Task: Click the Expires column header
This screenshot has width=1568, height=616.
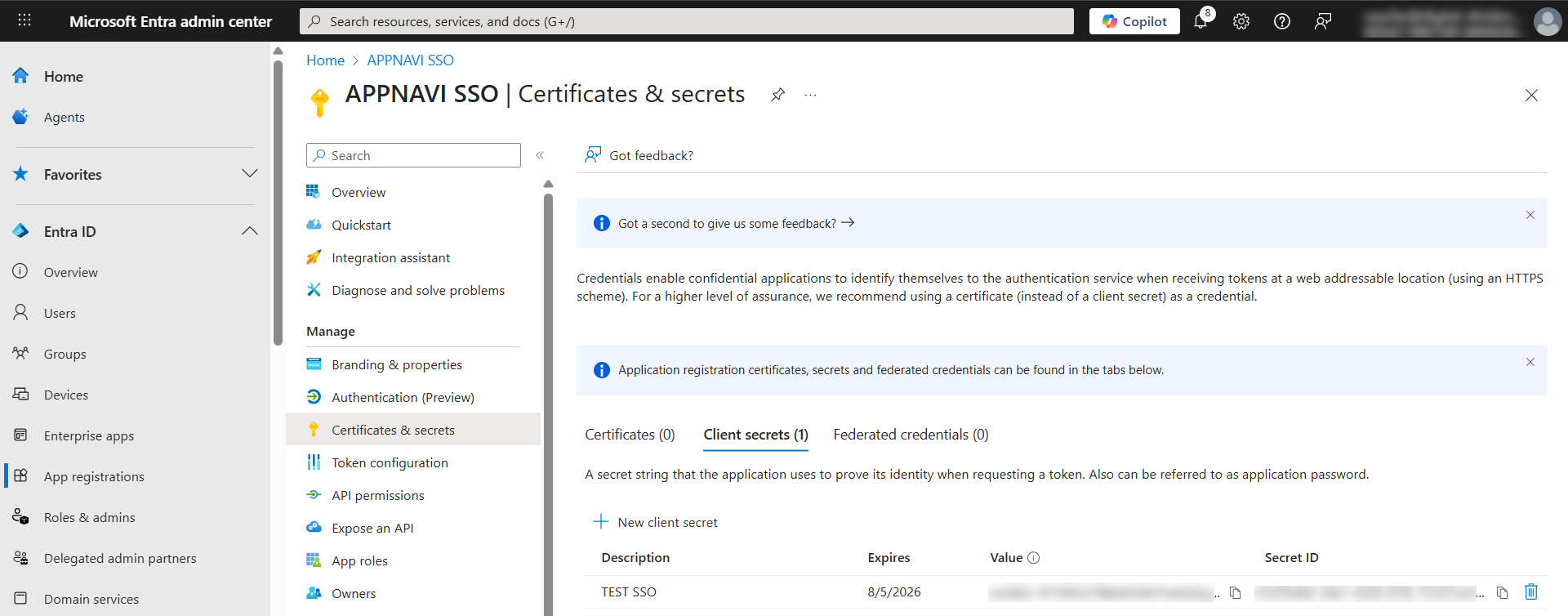Action: coord(889,557)
